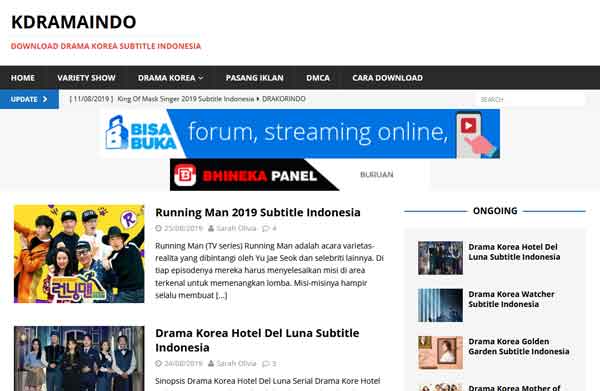The height and width of the screenshot is (391, 600).
Task: Open sidebar link Drama Korea Watcher Subtitle Indonesia
Action: click(x=512, y=299)
